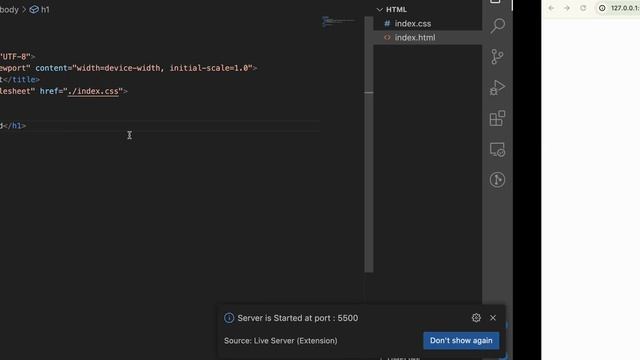Reload the browser page
640x360 pixels.
583,8
